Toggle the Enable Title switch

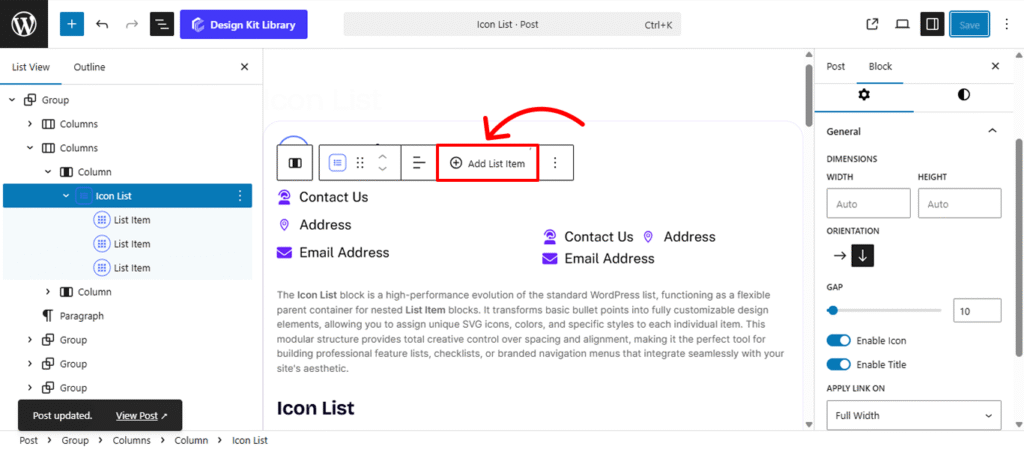point(839,365)
